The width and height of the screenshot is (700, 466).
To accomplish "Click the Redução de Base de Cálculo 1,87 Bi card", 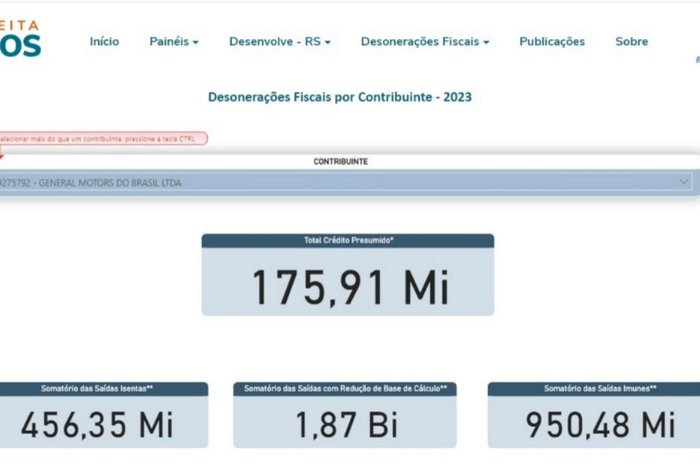I will [345, 415].
